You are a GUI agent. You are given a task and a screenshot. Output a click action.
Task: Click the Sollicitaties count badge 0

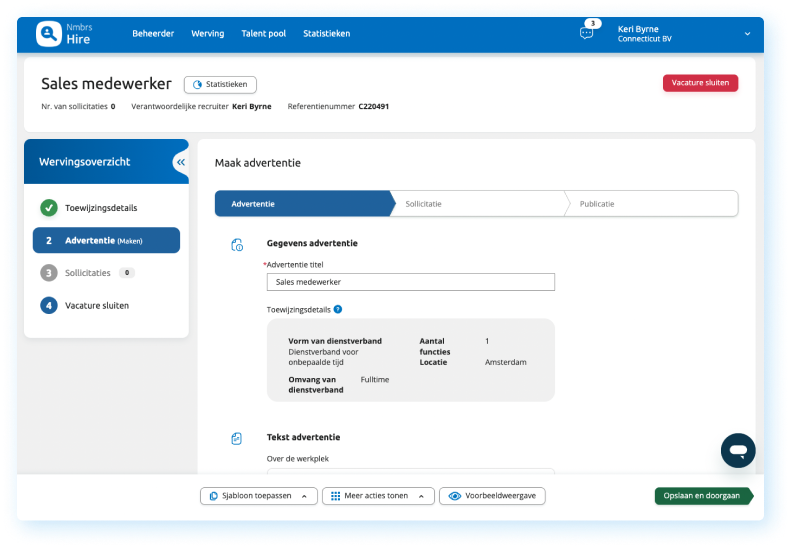coord(127,273)
